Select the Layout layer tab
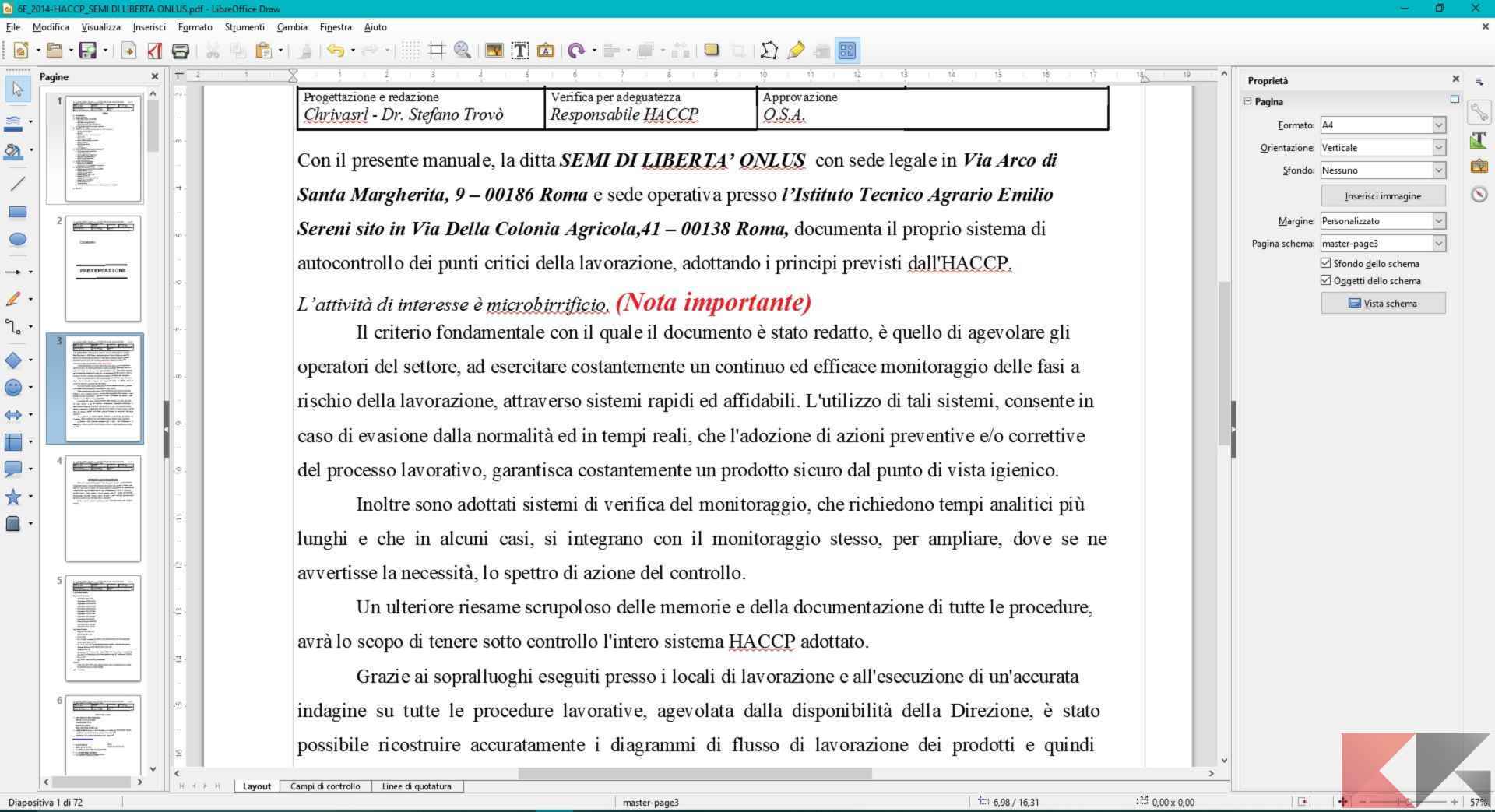The width and height of the screenshot is (1495, 812). [257, 786]
